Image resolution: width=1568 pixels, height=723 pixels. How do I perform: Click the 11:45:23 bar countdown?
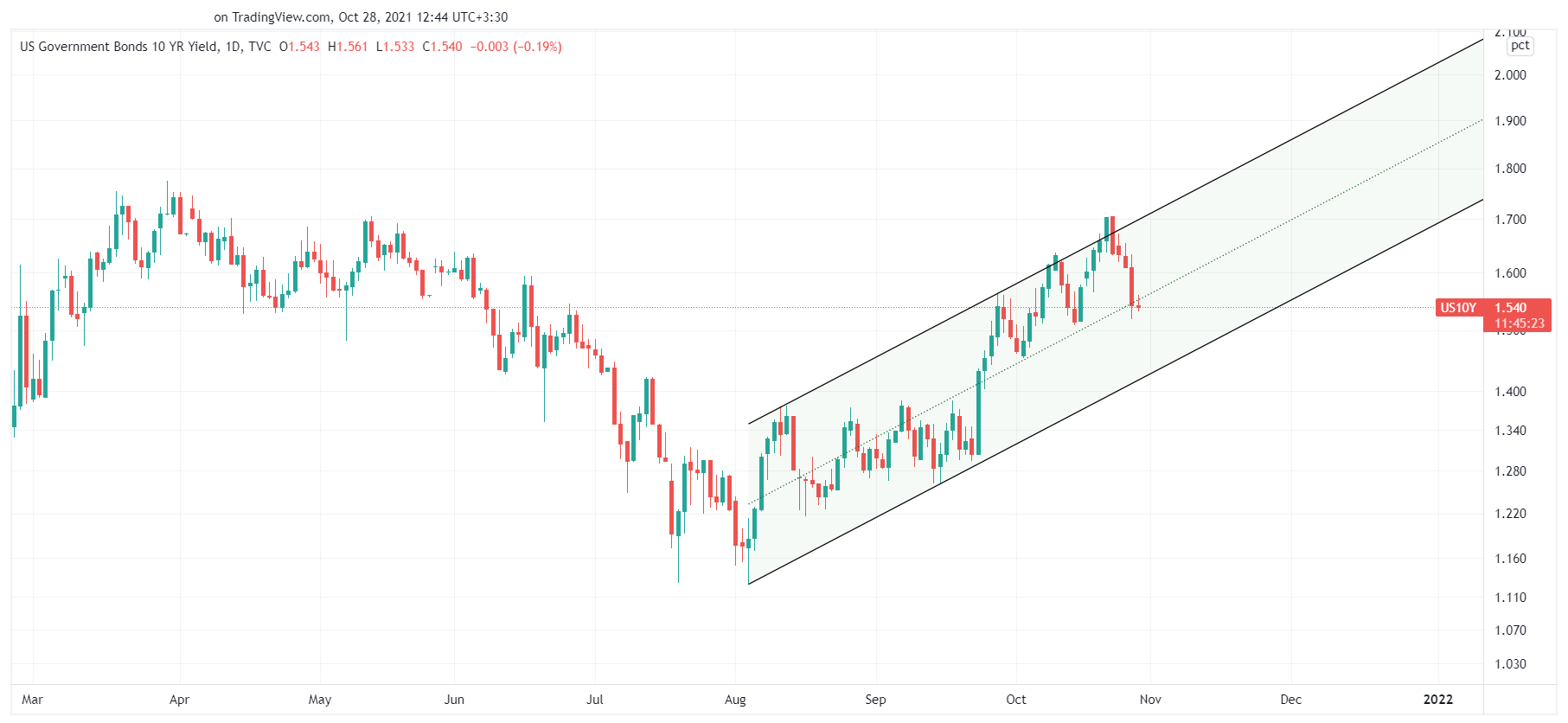(1519, 323)
